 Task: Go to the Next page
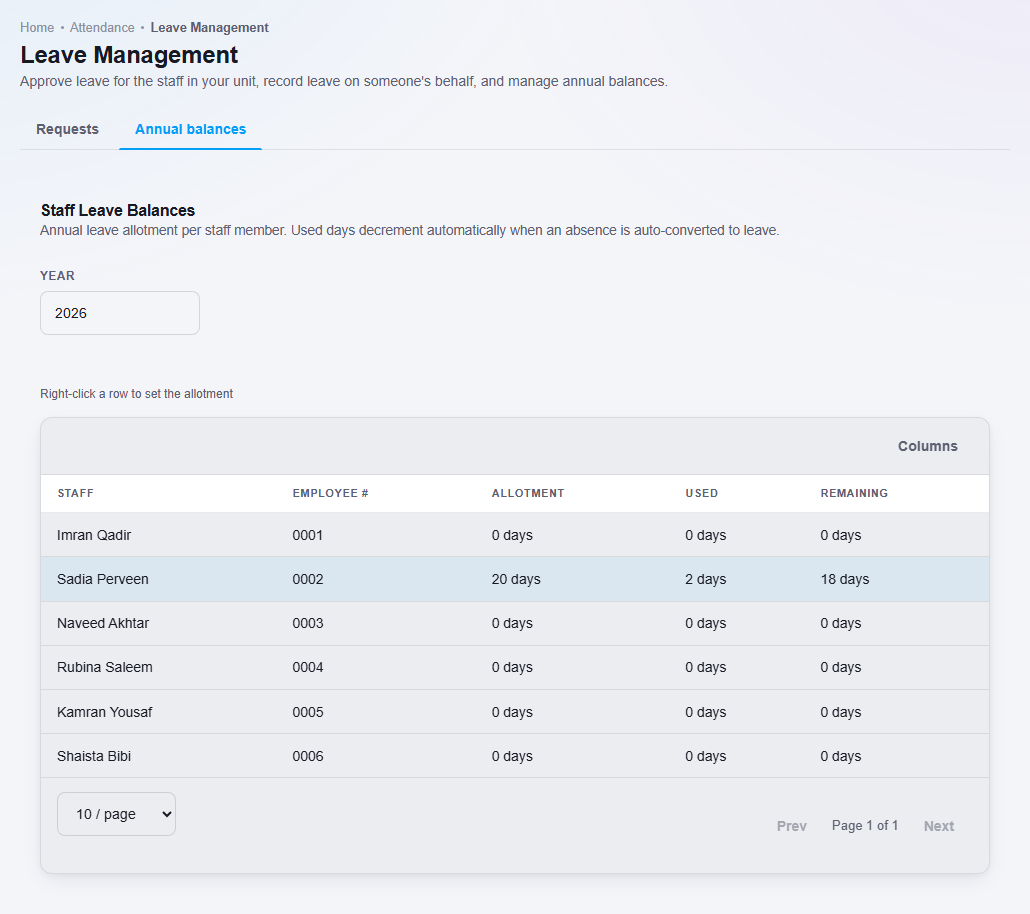939,826
